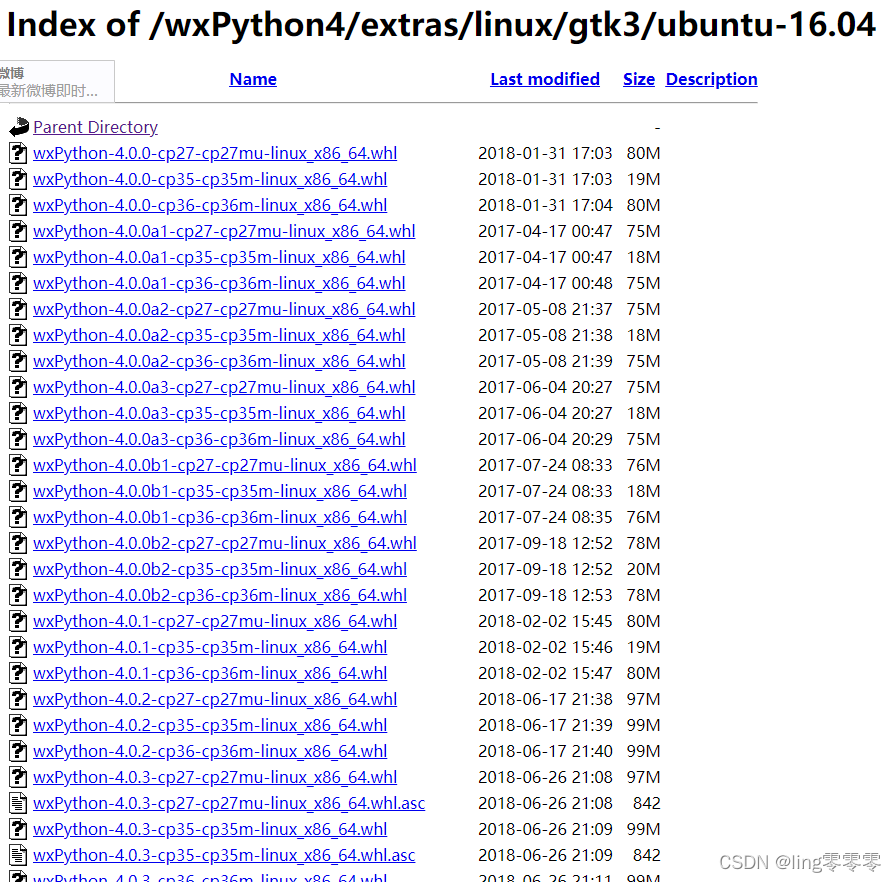Click file icon beside wxPython-4.0.0a2-cp36 whl
Screen dimensions: 896x882
pyautogui.click(x=18, y=361)
